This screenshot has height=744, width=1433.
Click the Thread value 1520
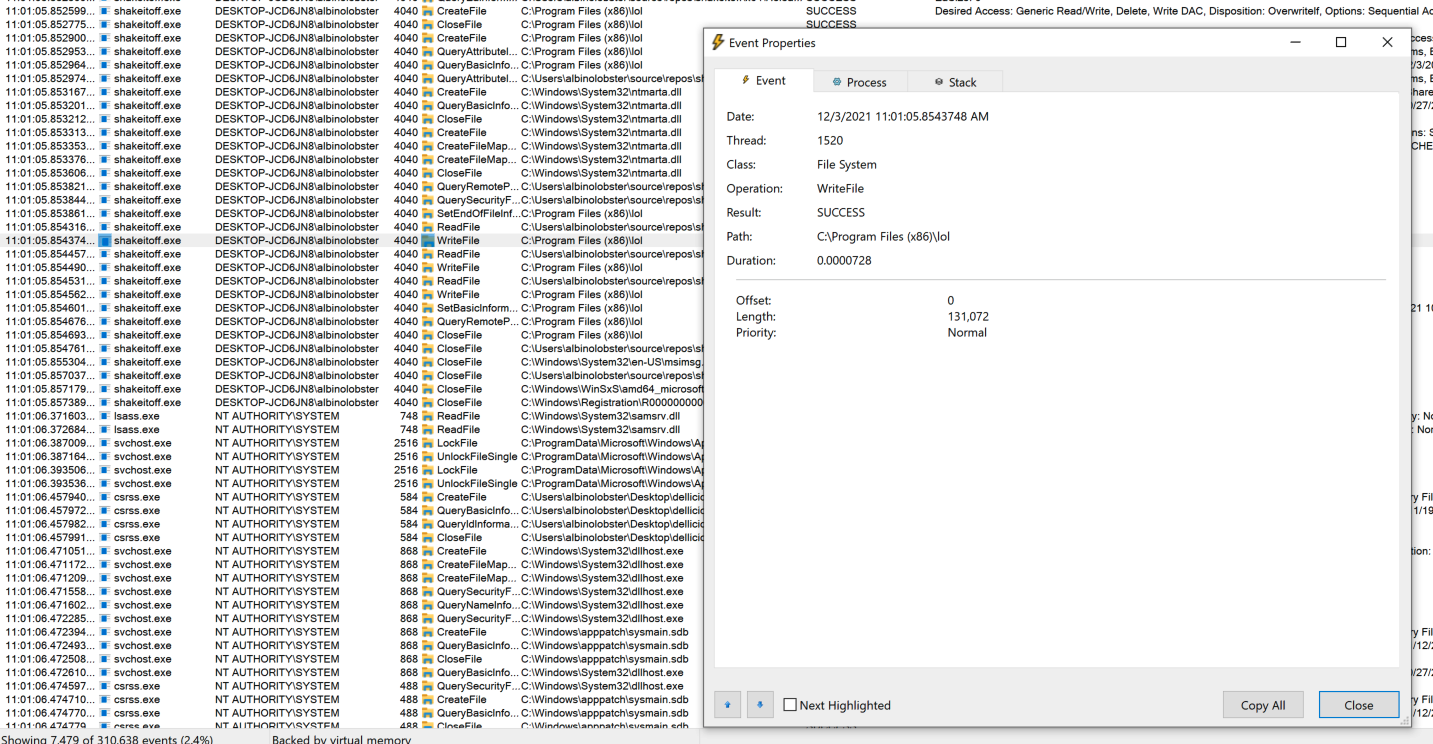click(830, 141)
